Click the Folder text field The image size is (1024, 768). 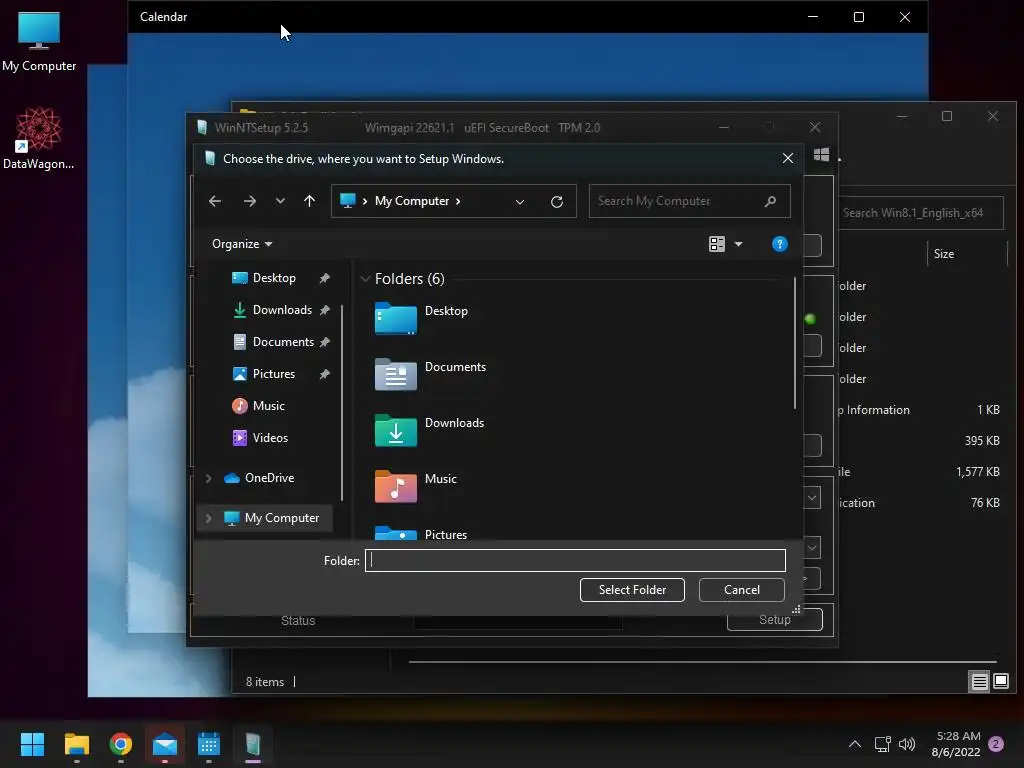coord(575,560)
